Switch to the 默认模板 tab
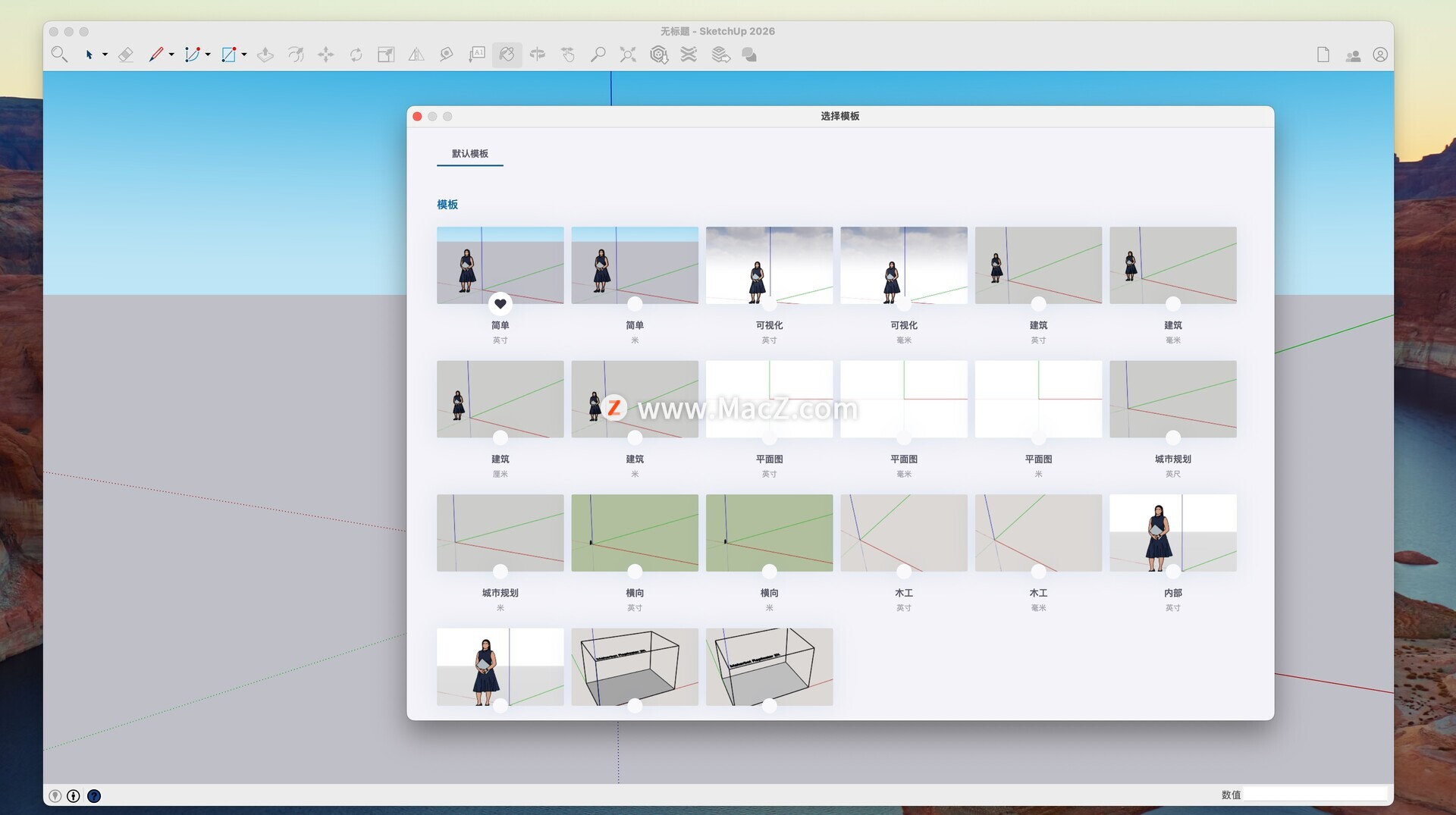 469,154
